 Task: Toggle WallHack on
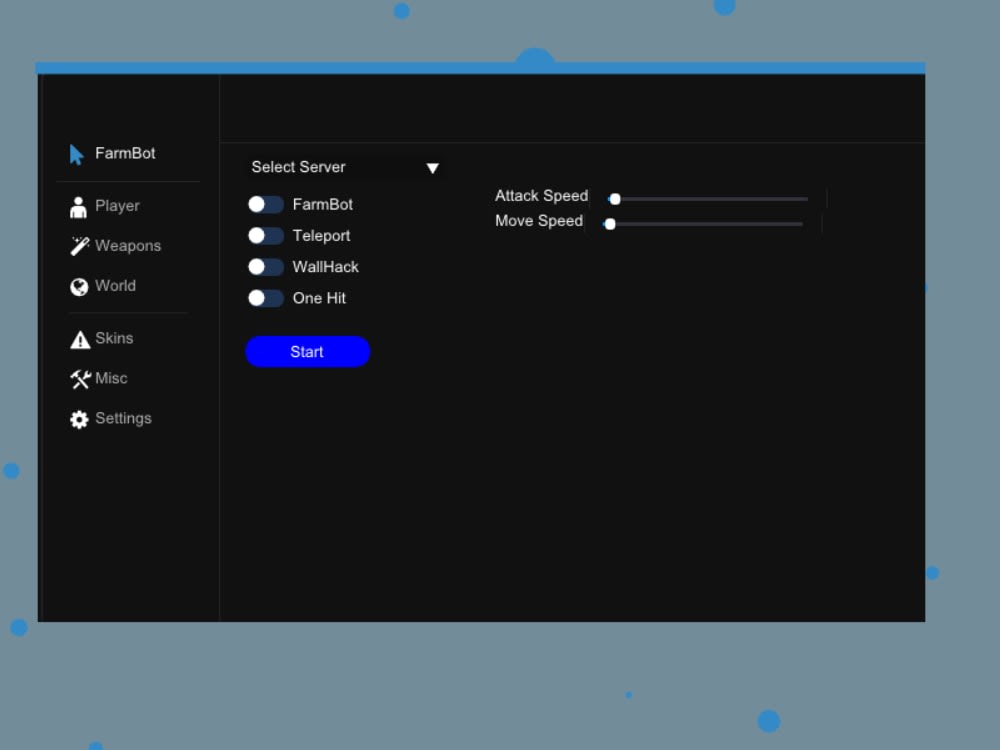[265, 267]
